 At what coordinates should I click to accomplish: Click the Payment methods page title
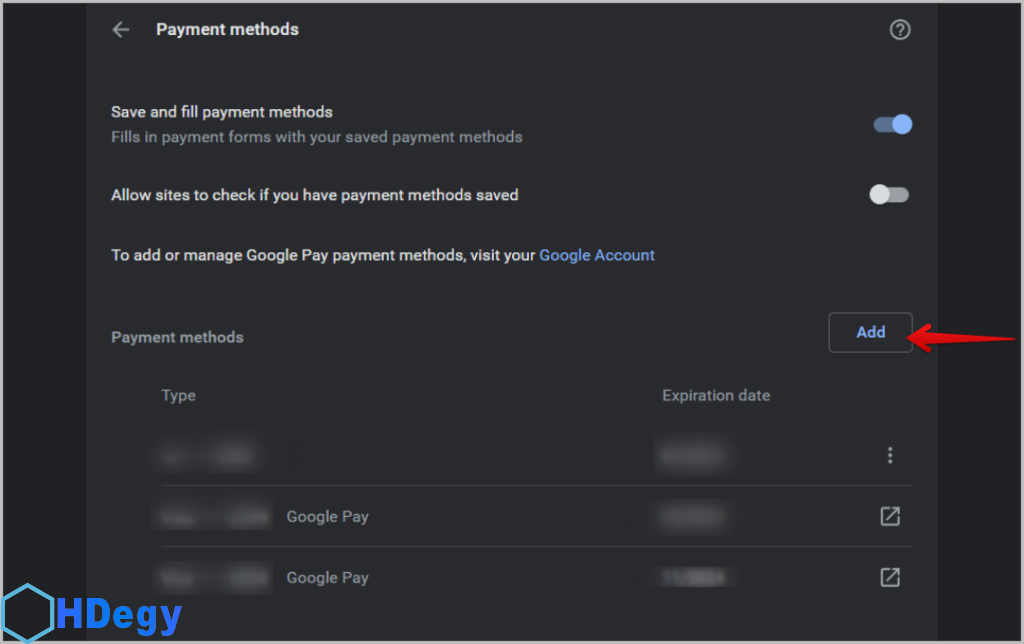point(227,30)
